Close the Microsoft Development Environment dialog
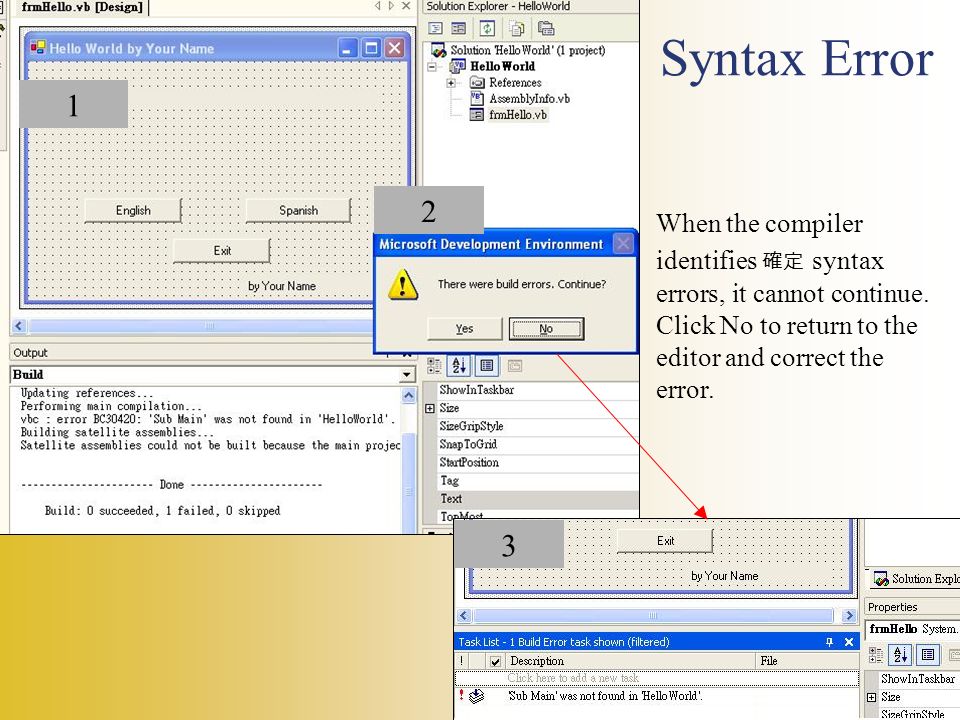Screen dimensions: 960x720 coord(623,244)
